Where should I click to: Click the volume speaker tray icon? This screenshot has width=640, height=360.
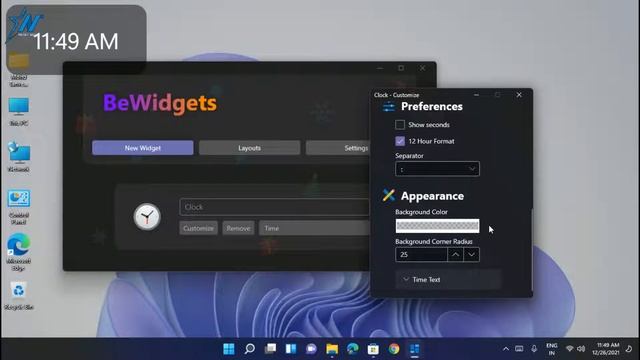(x=581, y=349)
